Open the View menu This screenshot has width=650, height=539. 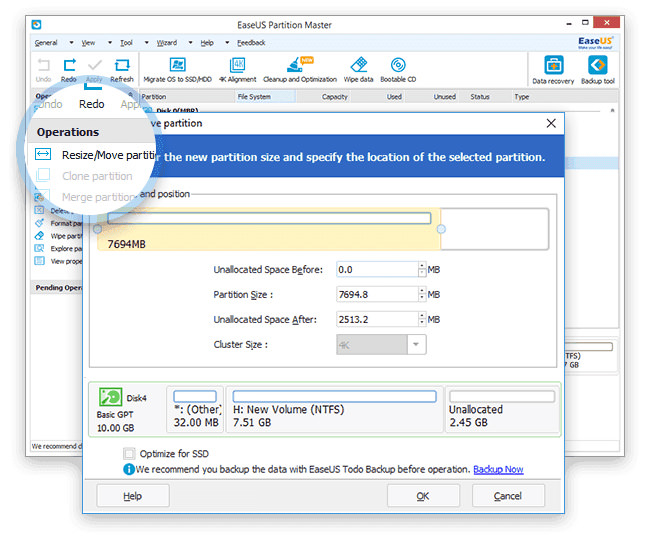pos(88,43)
